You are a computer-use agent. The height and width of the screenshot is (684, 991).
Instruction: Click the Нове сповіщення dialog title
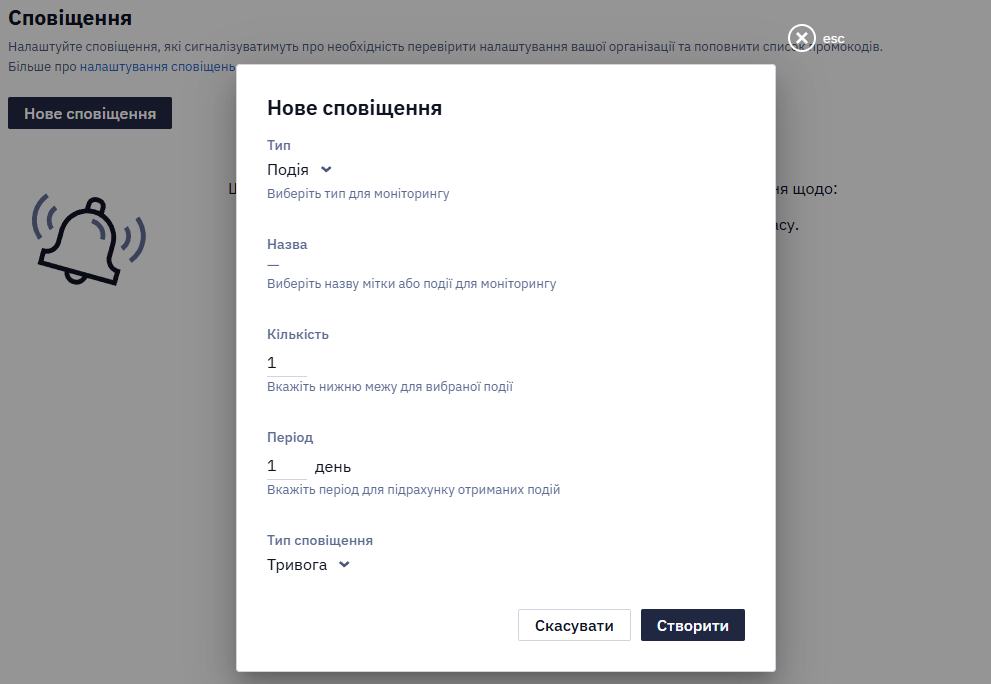pyautogui.click(x=354, y=107)
